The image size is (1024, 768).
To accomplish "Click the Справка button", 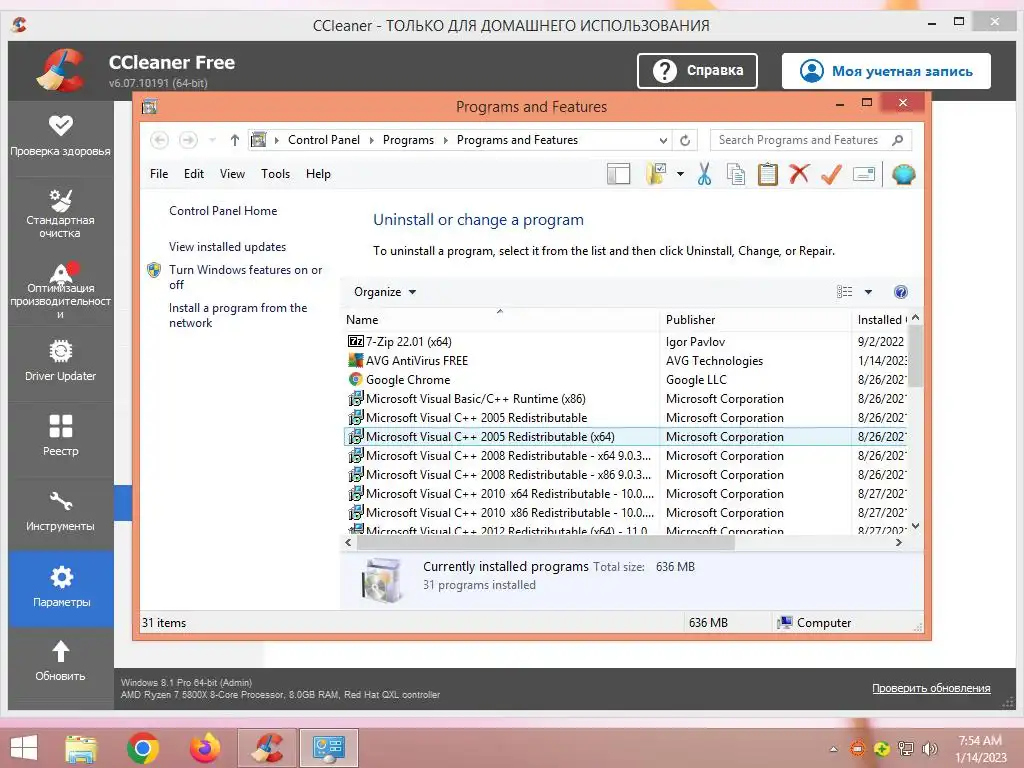I will click(697, 71).
